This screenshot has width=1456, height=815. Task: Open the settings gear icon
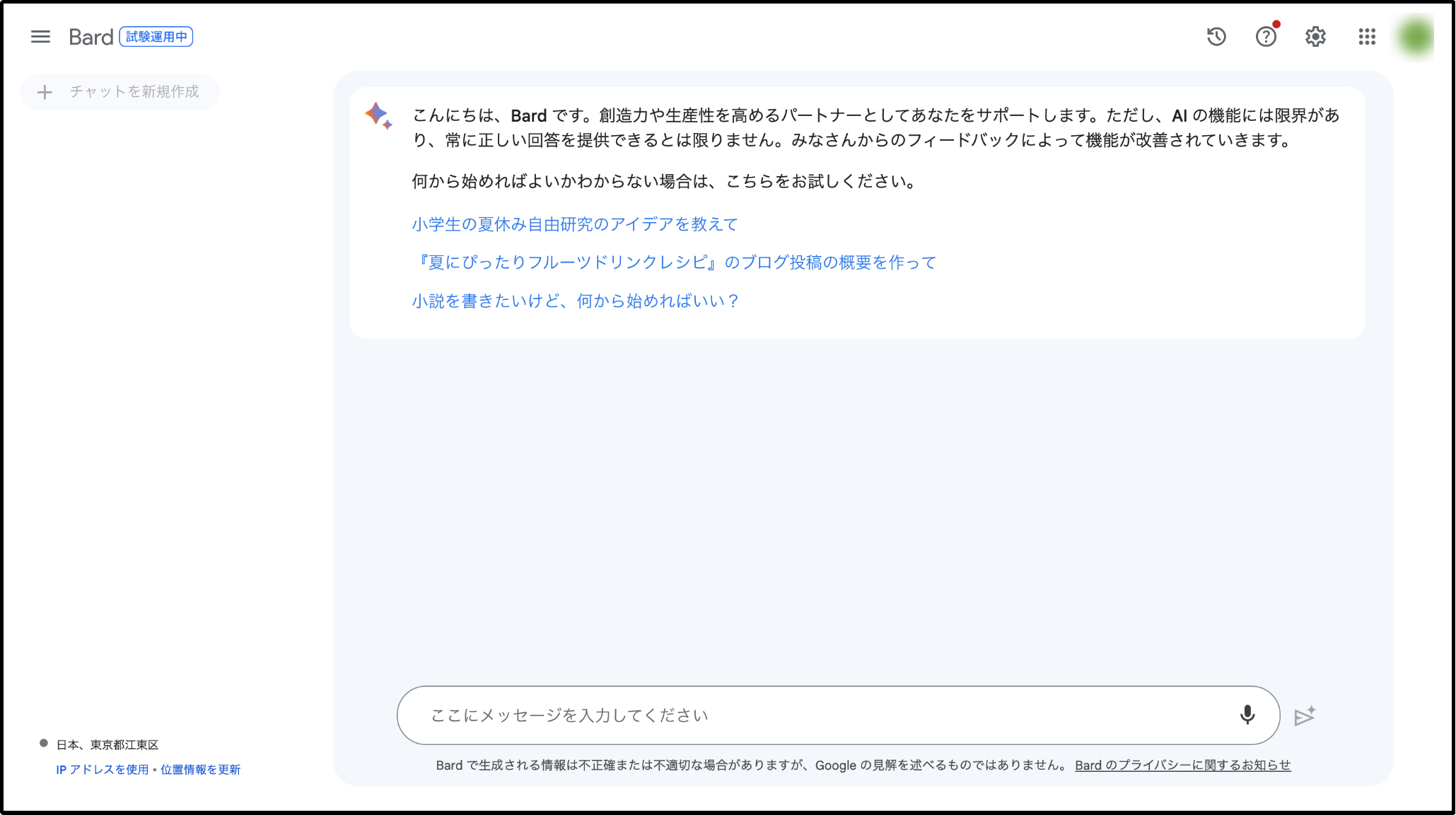(x=1315, y=37)
